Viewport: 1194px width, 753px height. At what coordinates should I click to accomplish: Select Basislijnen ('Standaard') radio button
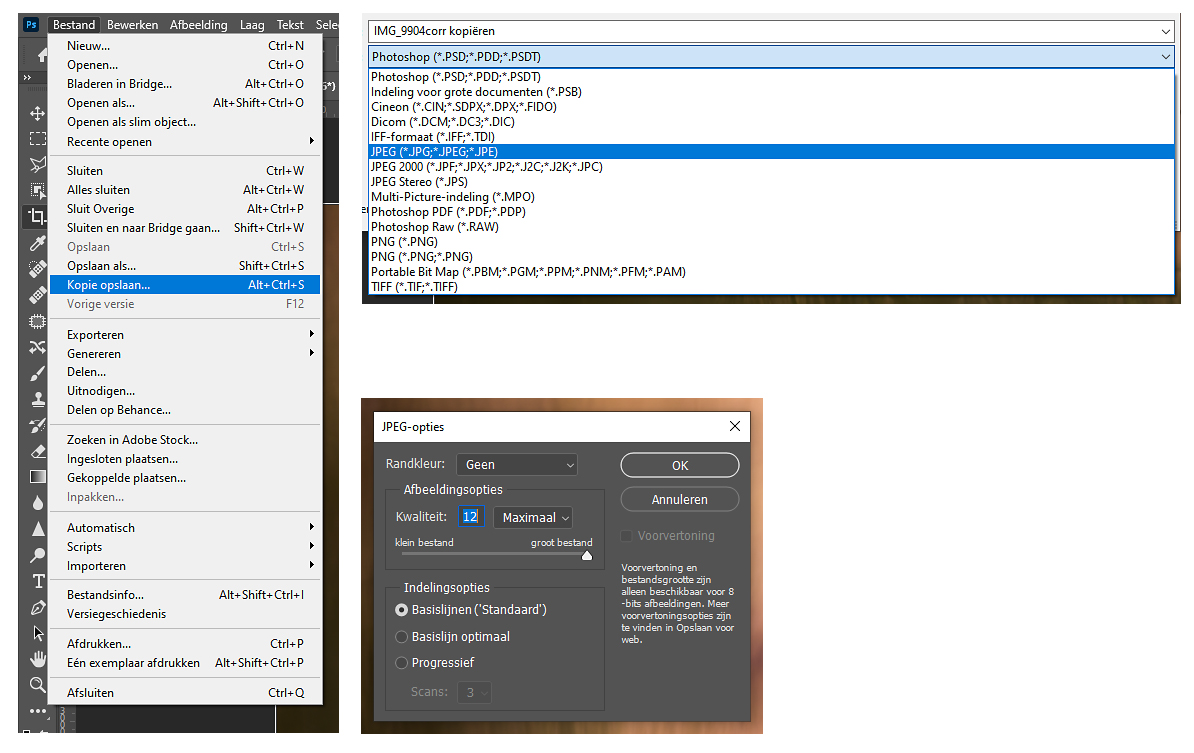click(x=403, y=609)
